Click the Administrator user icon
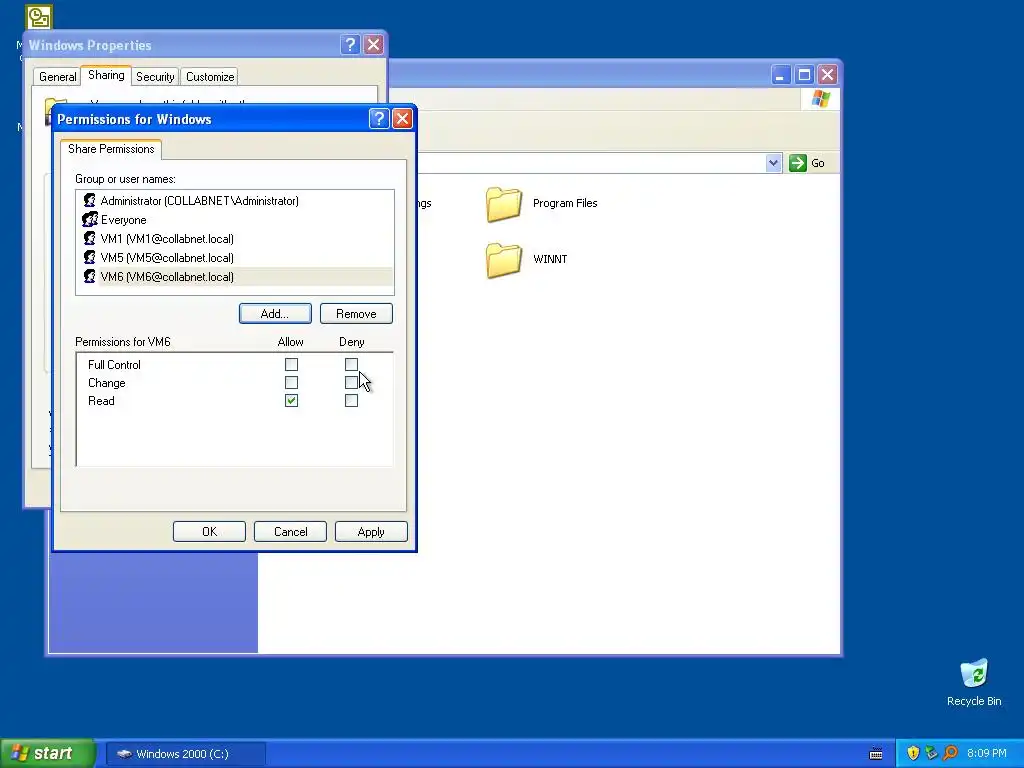1024x768 pixels. 89,200
